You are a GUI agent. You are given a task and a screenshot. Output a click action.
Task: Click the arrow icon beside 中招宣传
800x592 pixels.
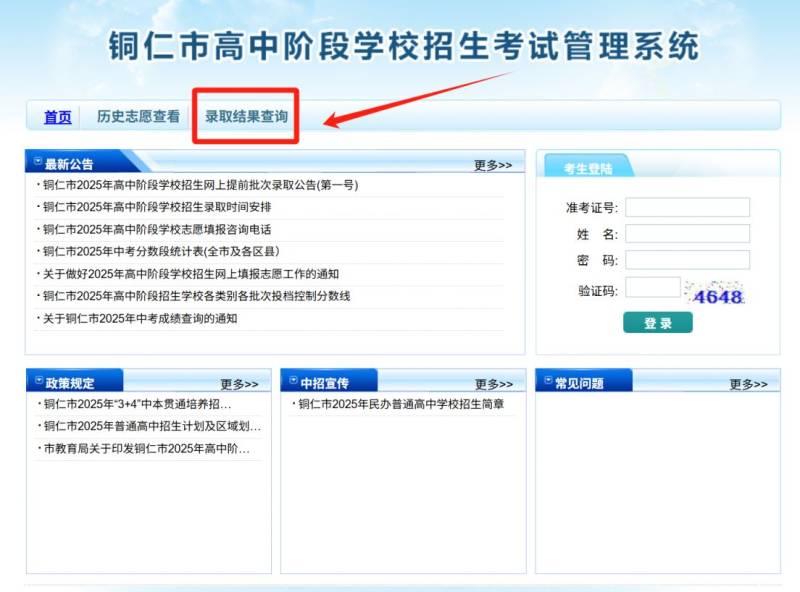(x=293, y=381)
